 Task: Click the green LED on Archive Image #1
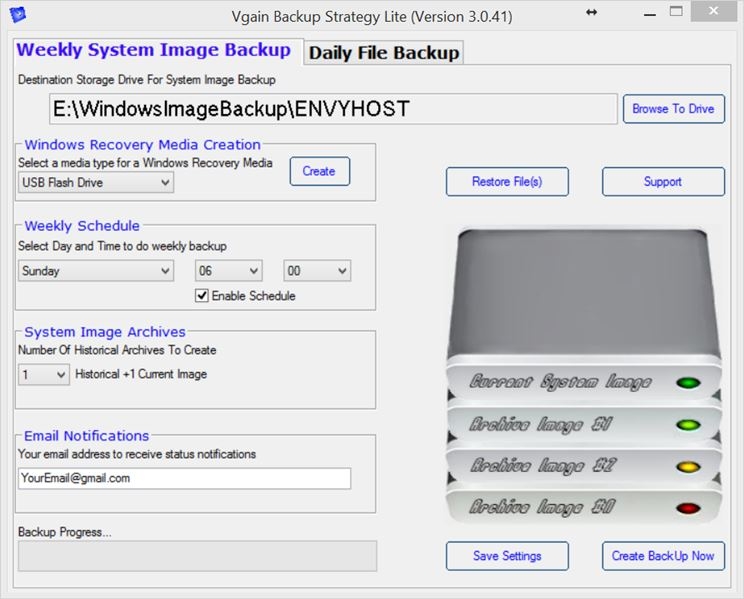click(x=687, y=425)
